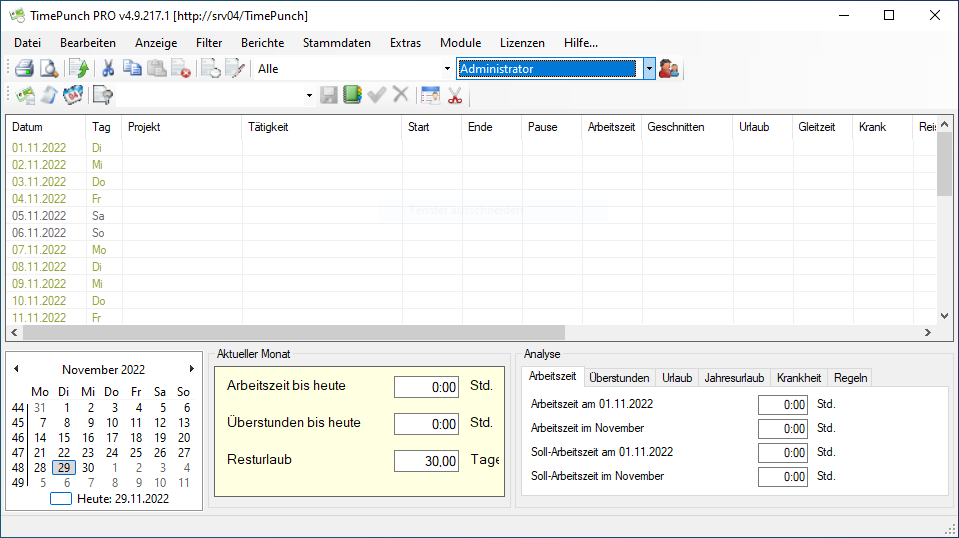The image size is (959, 538).
Task: Switch to the Überstunden tab
Action: click(619, 378)
